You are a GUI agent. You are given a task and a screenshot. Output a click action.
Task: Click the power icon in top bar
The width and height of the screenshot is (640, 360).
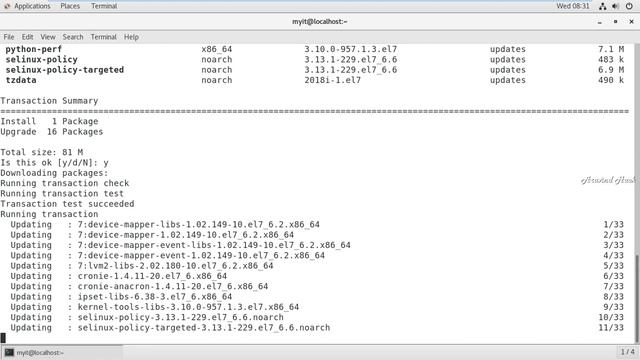pos(629,6)
